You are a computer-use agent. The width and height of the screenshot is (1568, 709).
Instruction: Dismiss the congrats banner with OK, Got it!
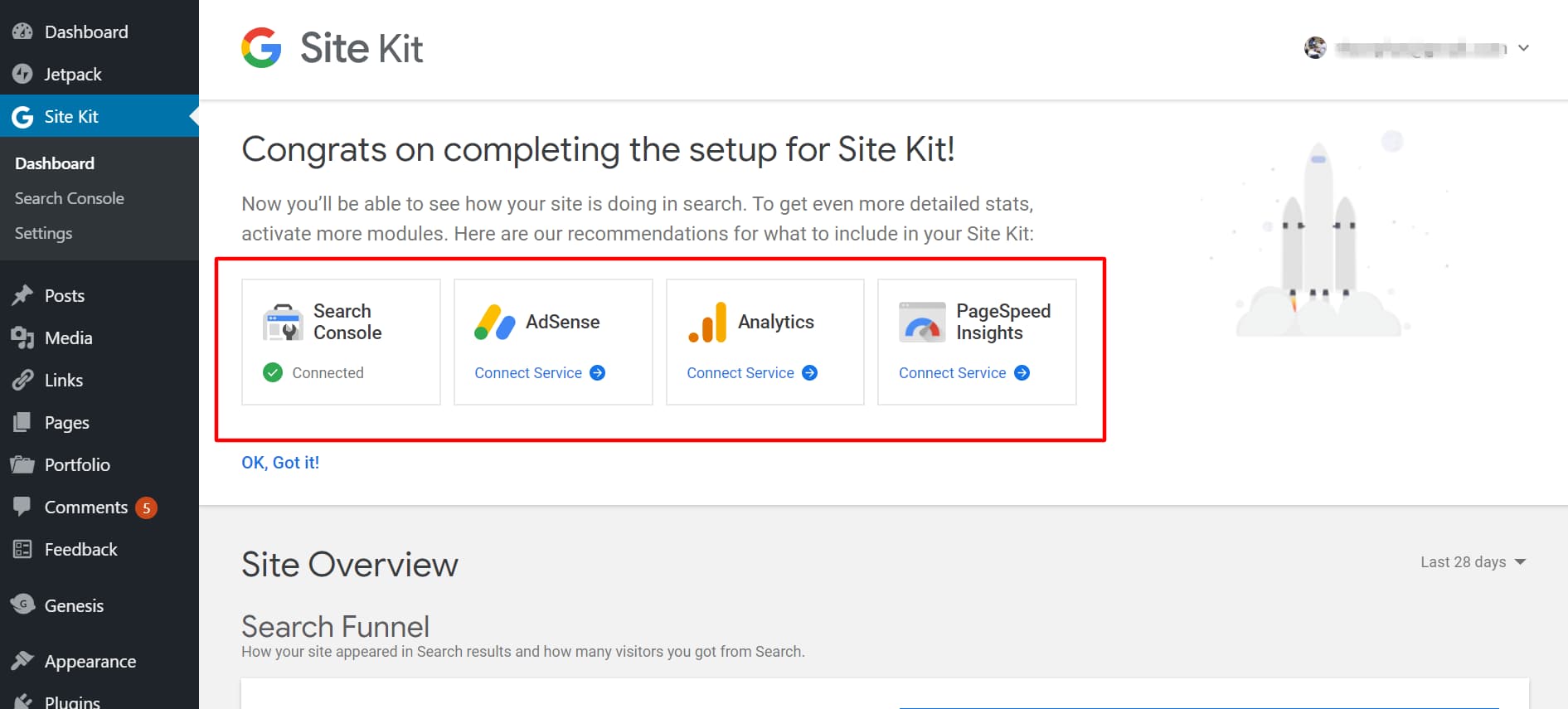[x=279, y=462]
